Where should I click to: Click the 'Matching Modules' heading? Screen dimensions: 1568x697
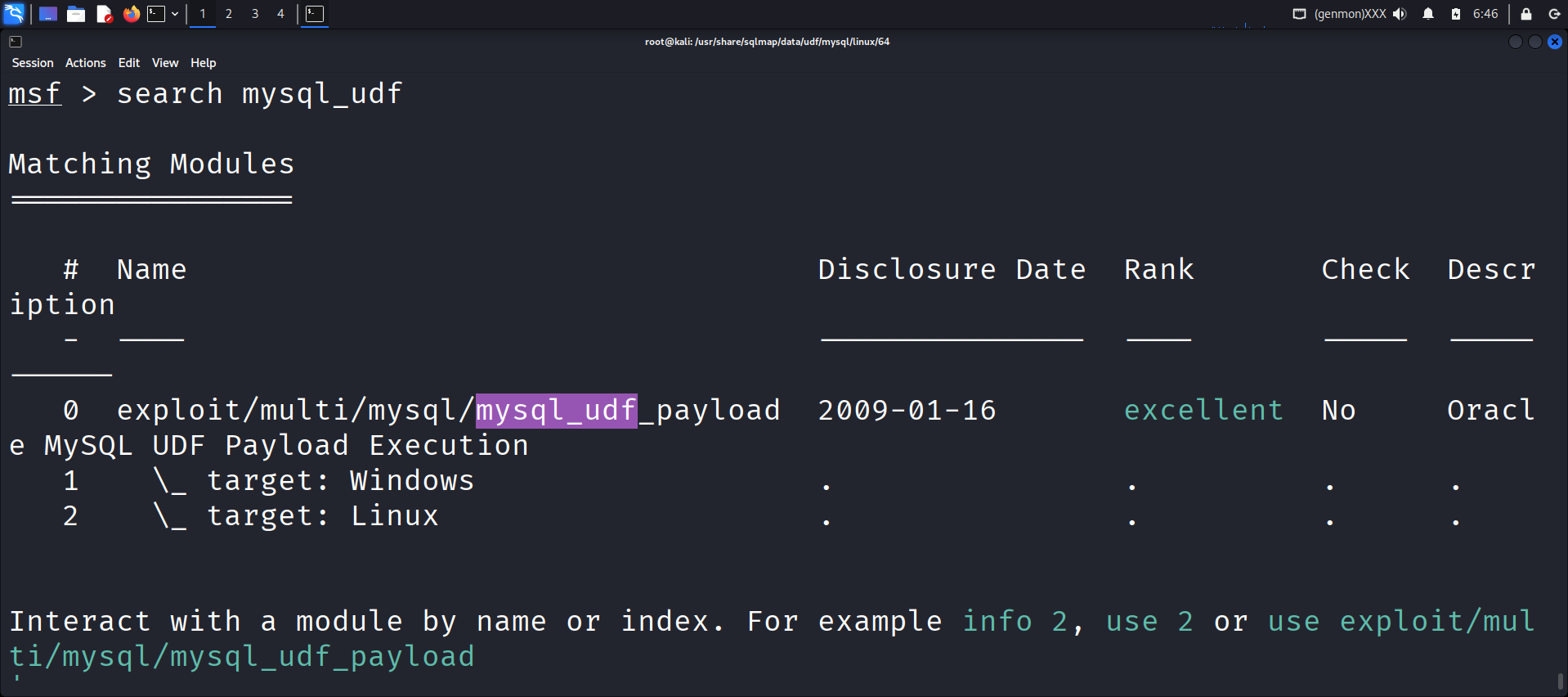(x=151, y=164)
